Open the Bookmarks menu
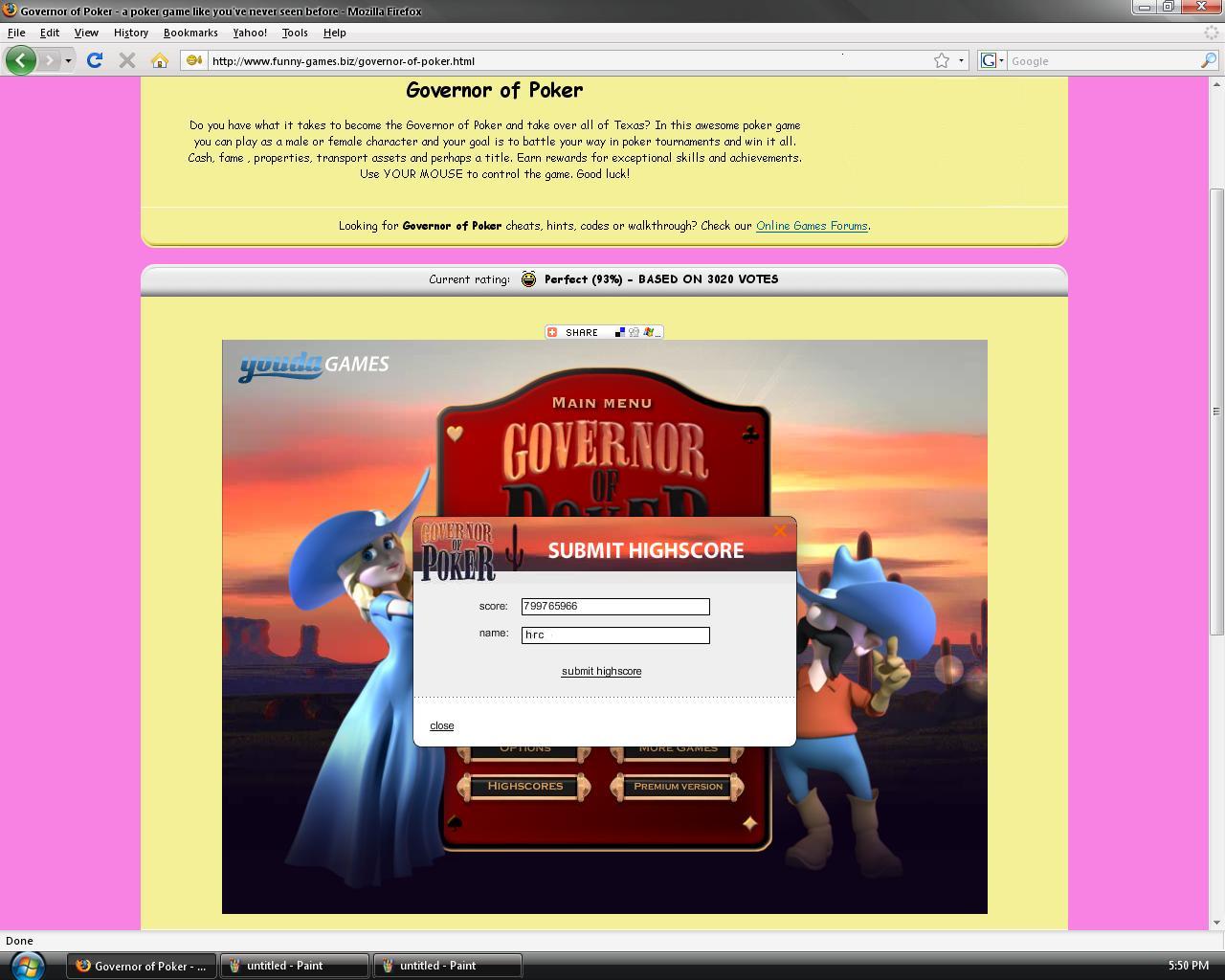Screen dimensions: 1225x980 [190, 33]
